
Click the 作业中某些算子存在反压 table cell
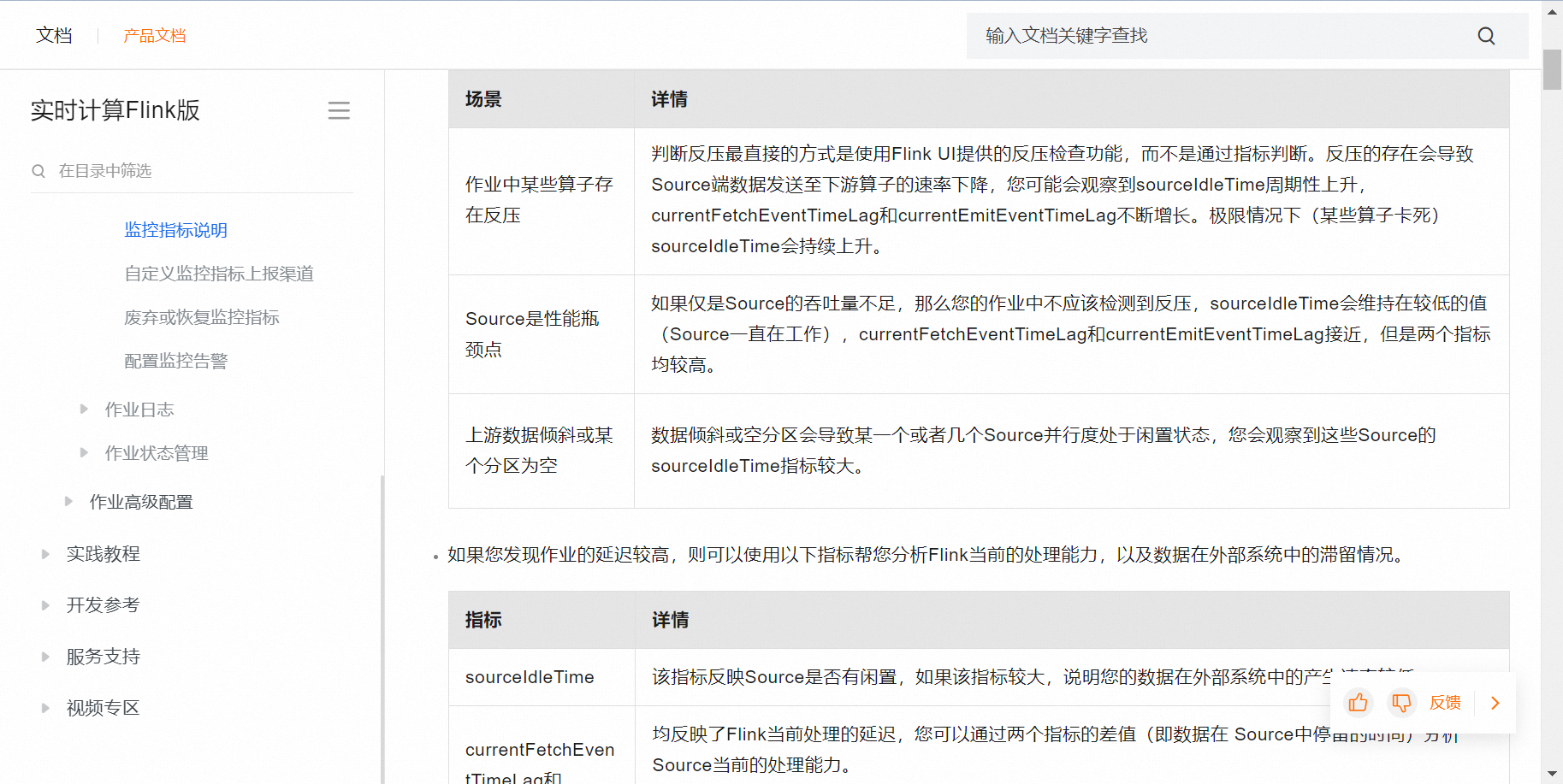[542, 200]
